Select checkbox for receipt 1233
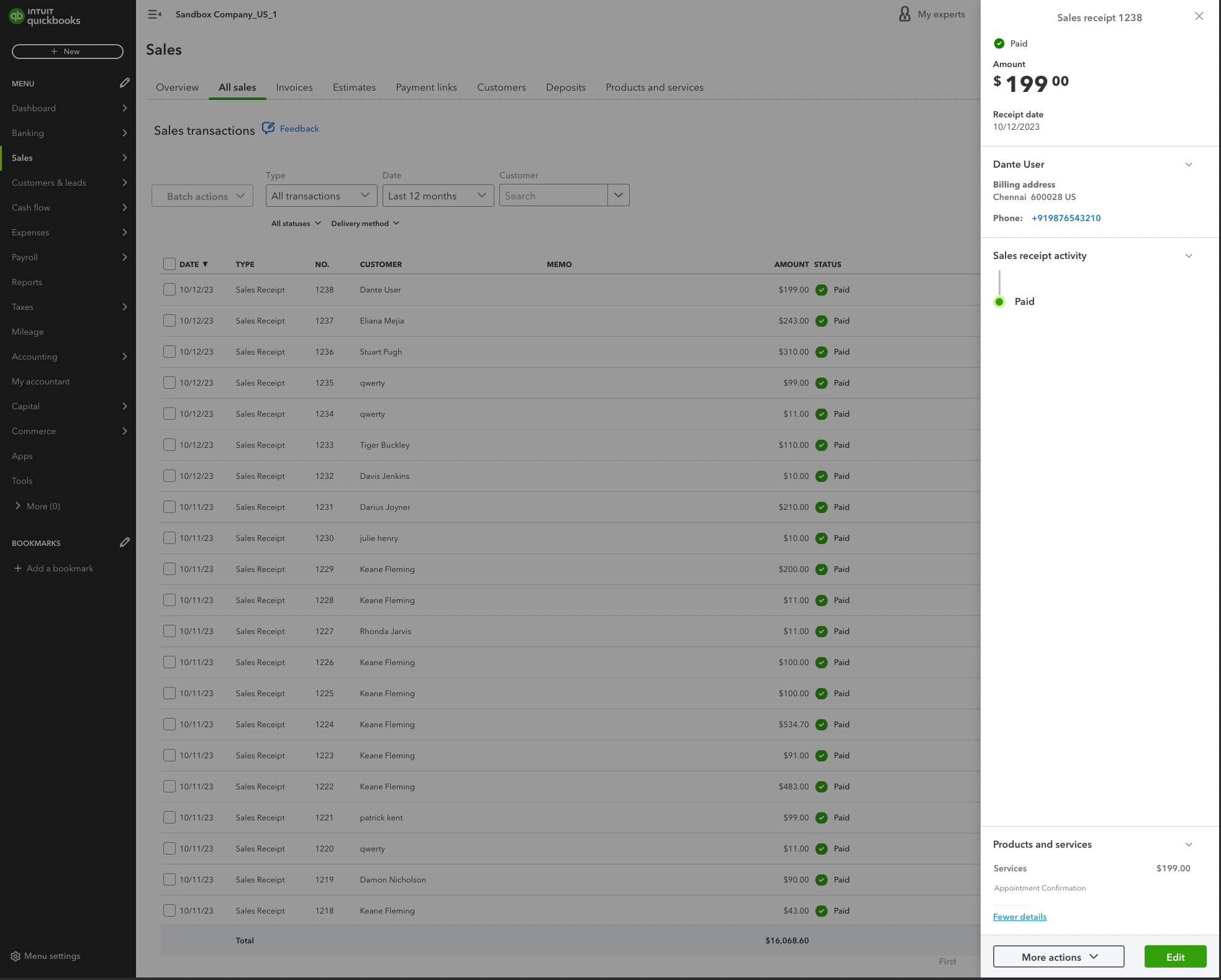1221x980 pixels. [x=170, y=445]
